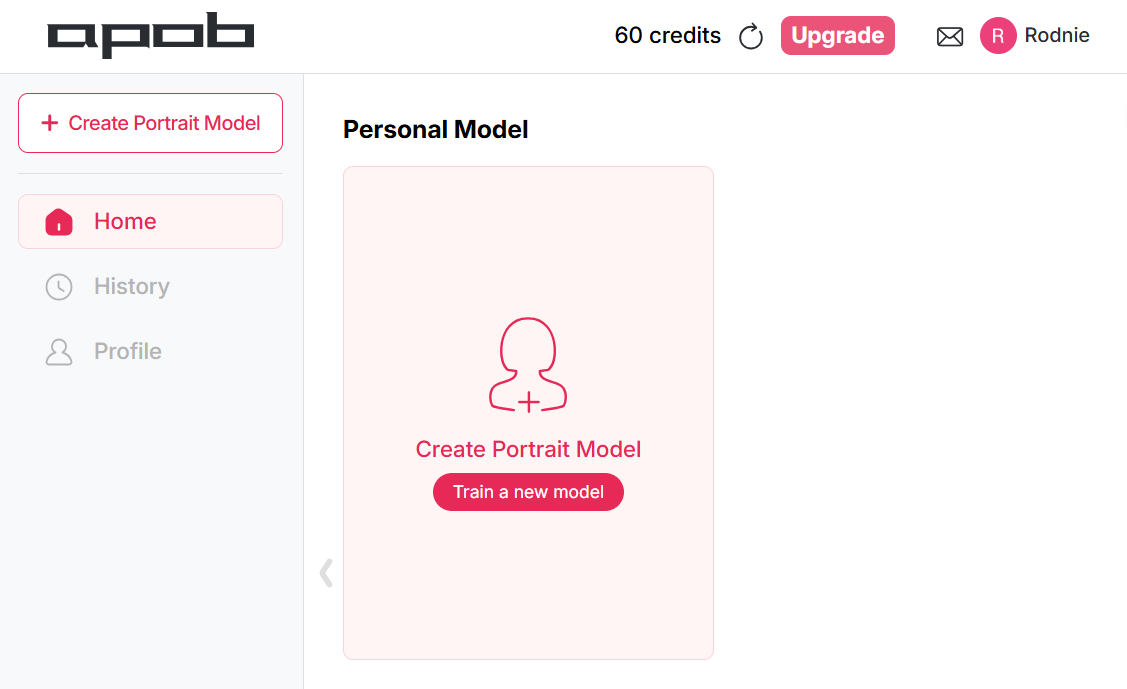Click the Personal Model heading
The height and width of the screenshot is (689, 1127).
point(435,129)
